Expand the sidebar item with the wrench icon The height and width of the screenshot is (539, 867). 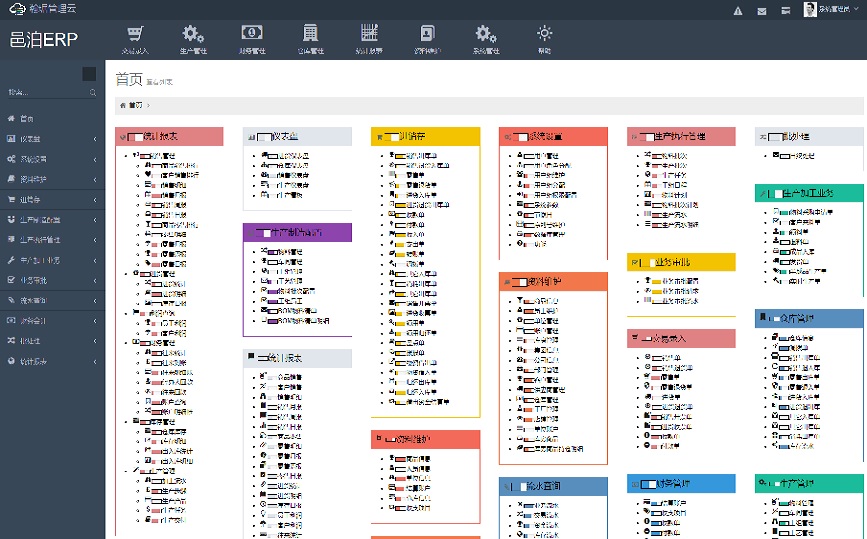[52, 260]
